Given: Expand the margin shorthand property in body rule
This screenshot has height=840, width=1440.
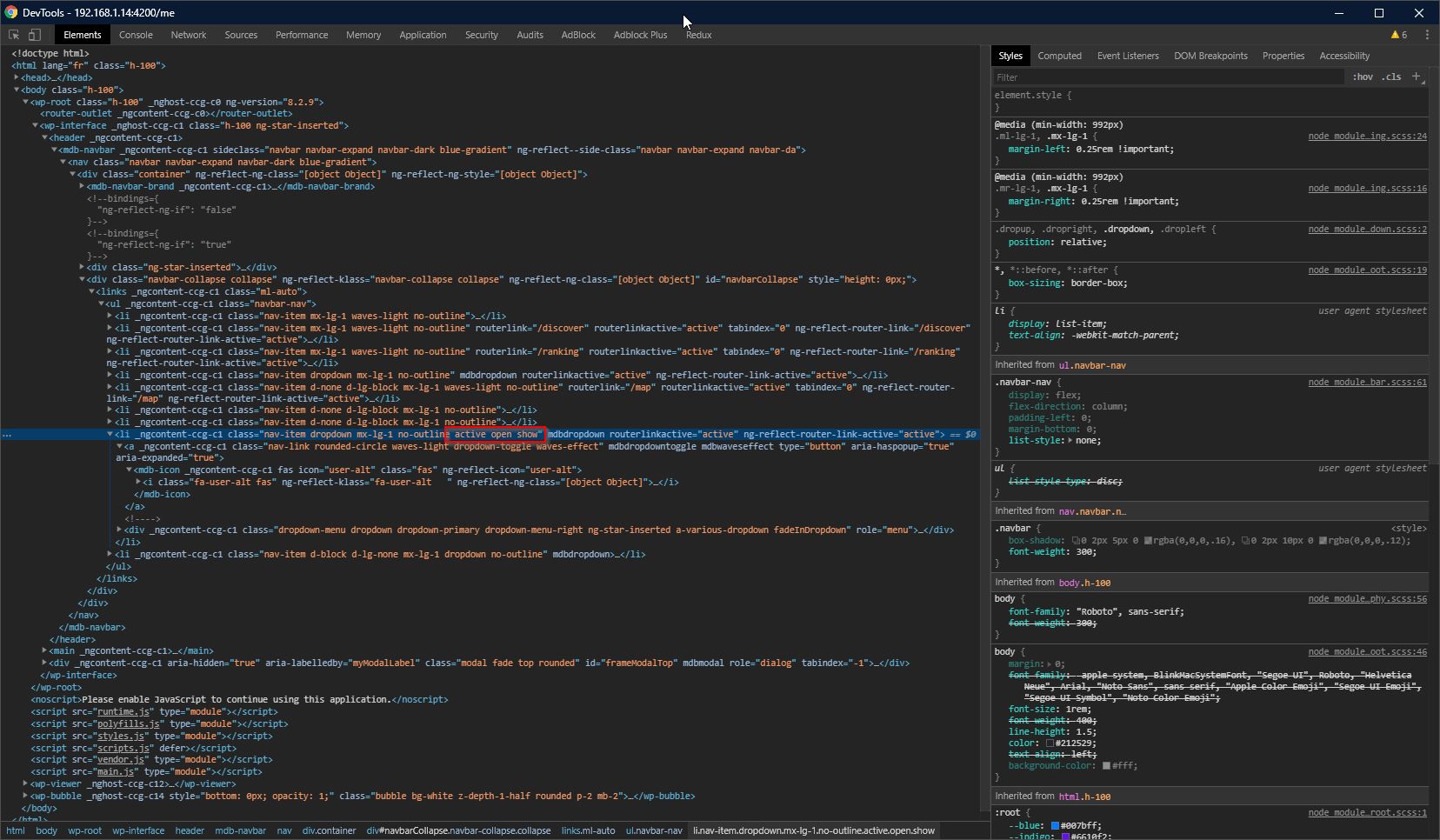Looking at the screenshot, I should (x=1051, y=664).
